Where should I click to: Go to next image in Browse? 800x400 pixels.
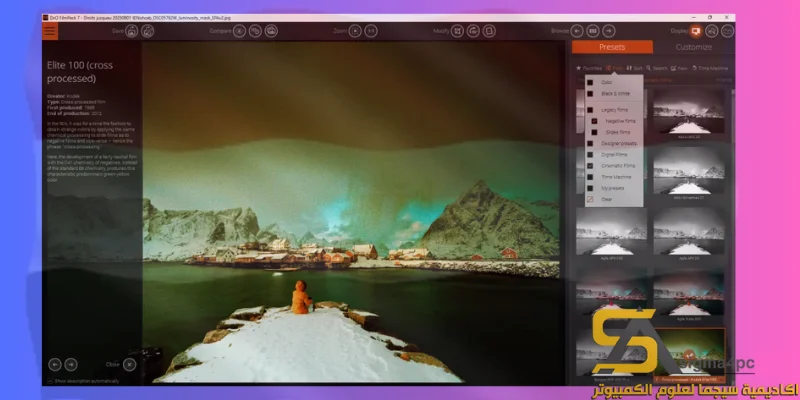click(608, 31)
